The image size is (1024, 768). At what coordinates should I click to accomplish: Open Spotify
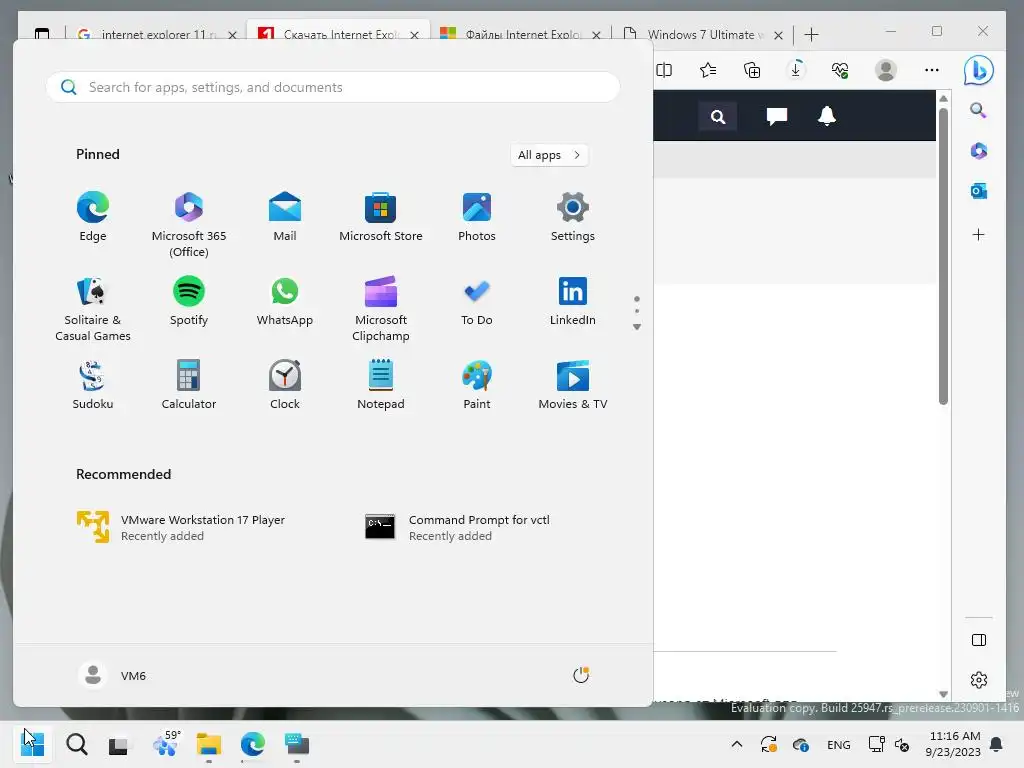(189, 301)
